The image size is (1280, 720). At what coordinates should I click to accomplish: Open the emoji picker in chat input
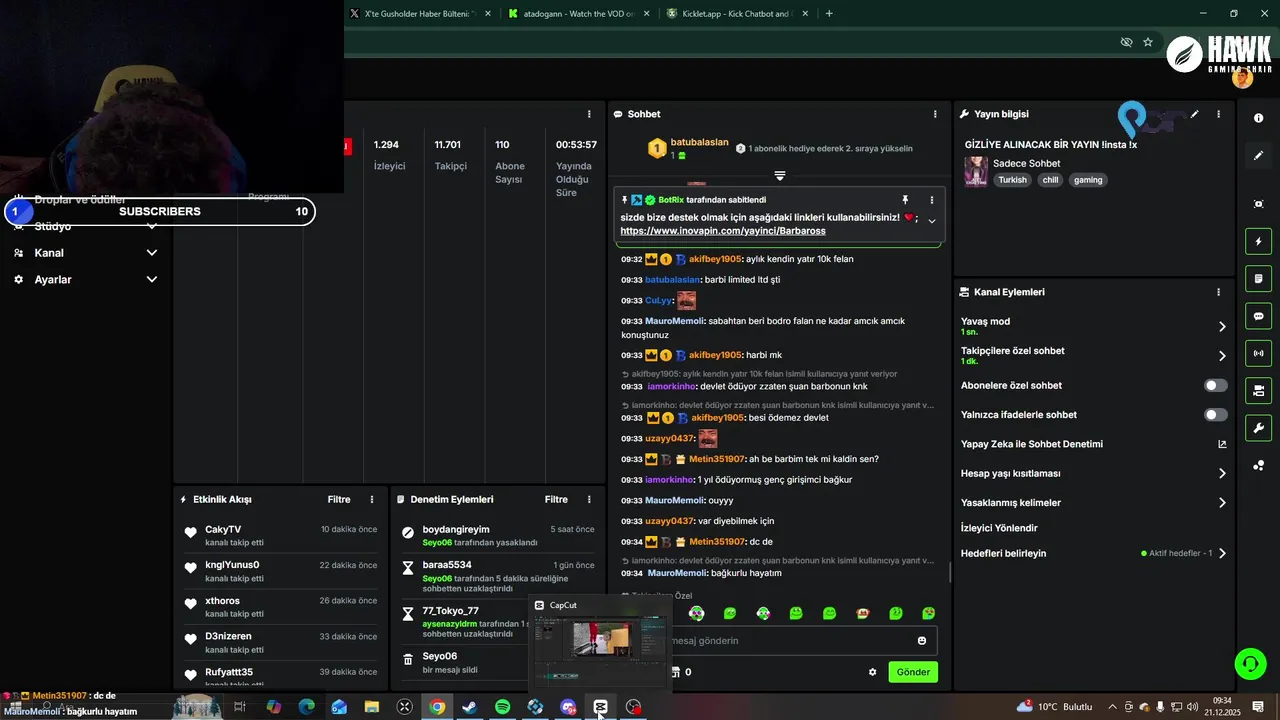(x=922, y=641)
